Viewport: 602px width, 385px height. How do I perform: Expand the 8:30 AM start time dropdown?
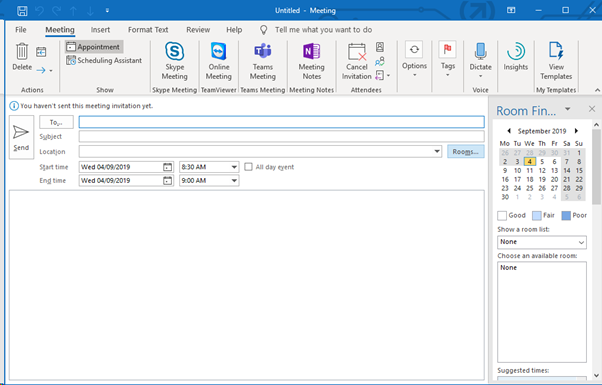[x=234, y=167]
